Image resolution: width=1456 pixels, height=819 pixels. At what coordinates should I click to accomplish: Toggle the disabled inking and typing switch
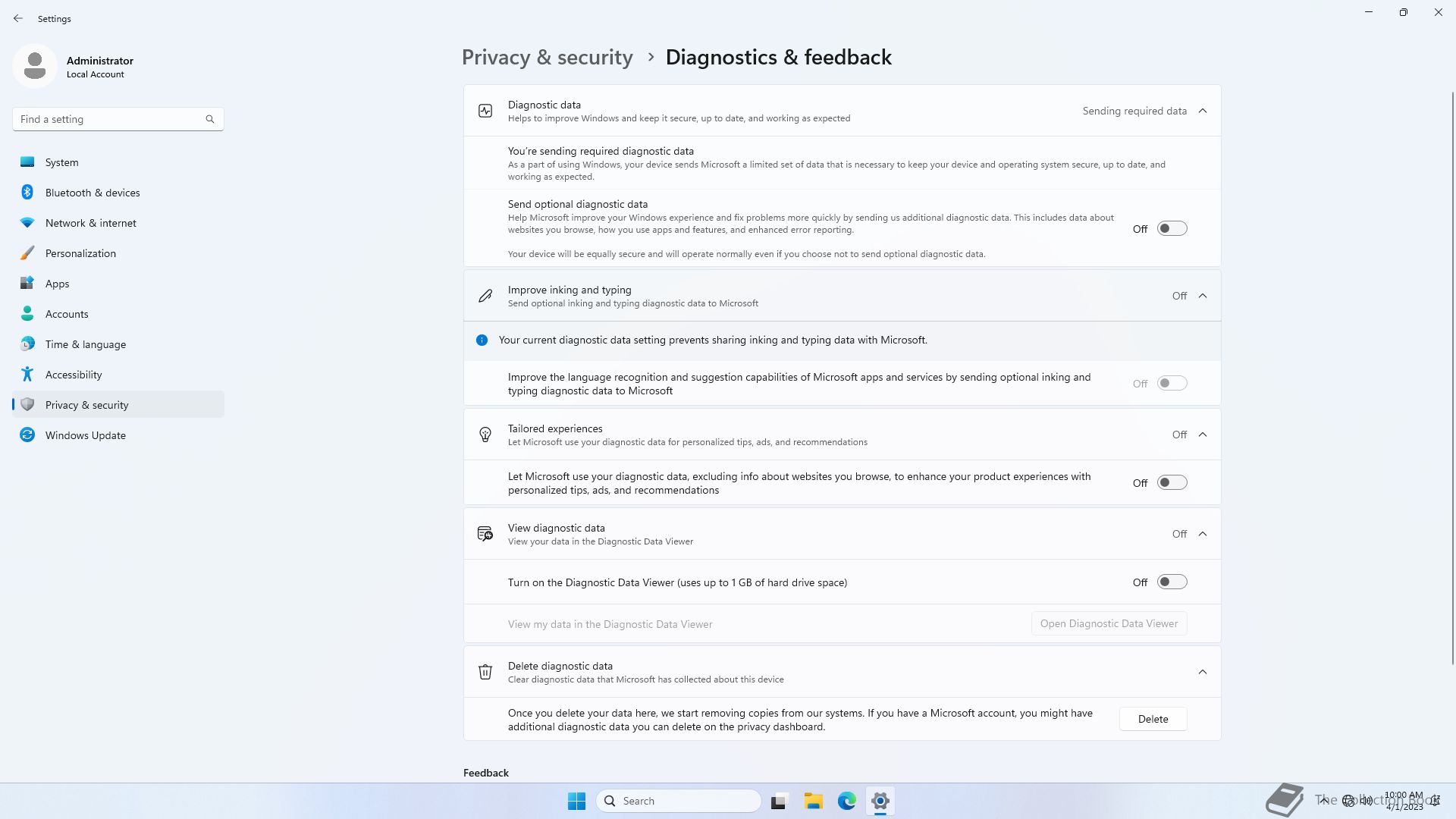coord(1172,384)
